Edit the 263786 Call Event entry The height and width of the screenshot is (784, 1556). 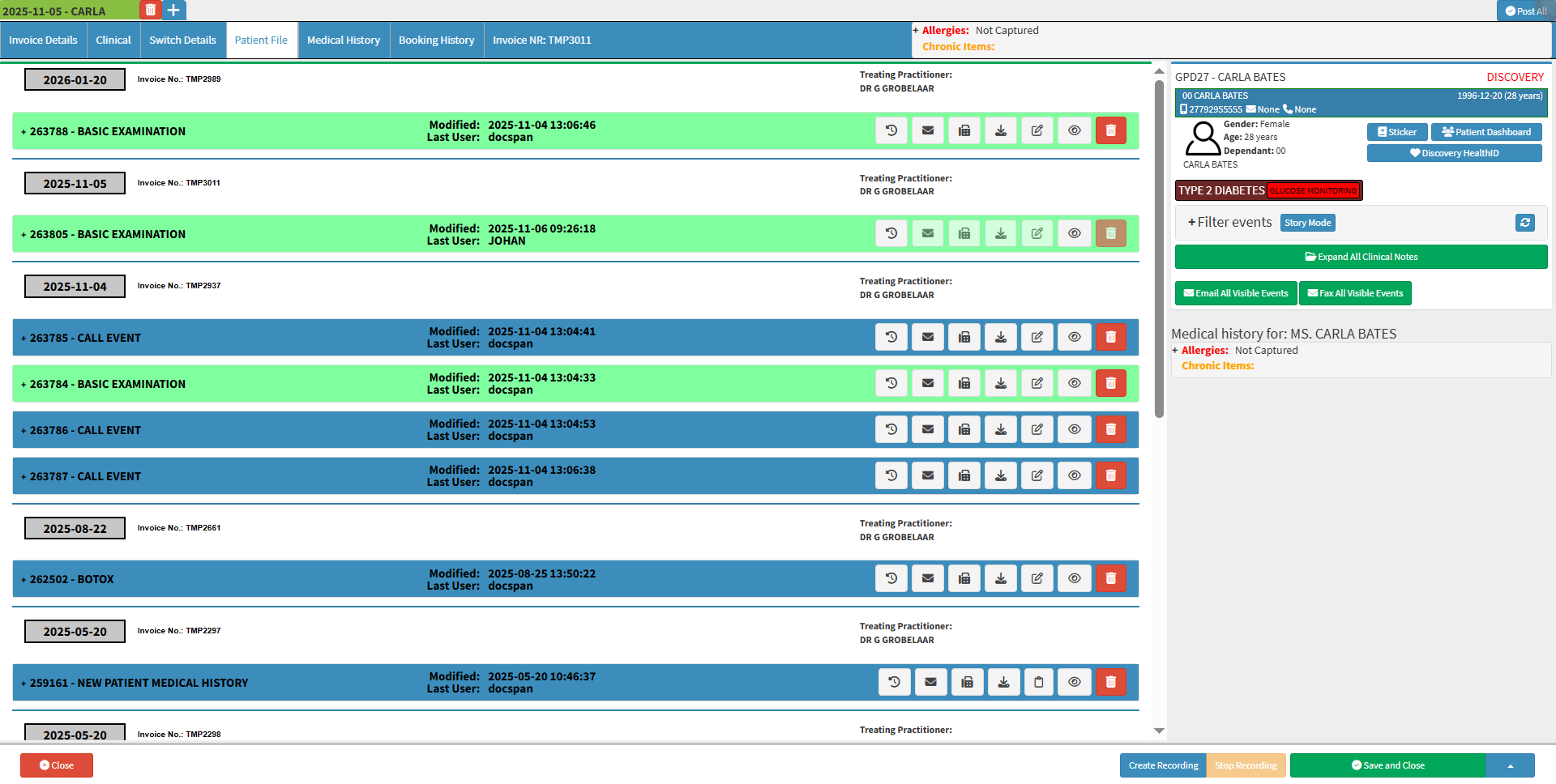1037,429
